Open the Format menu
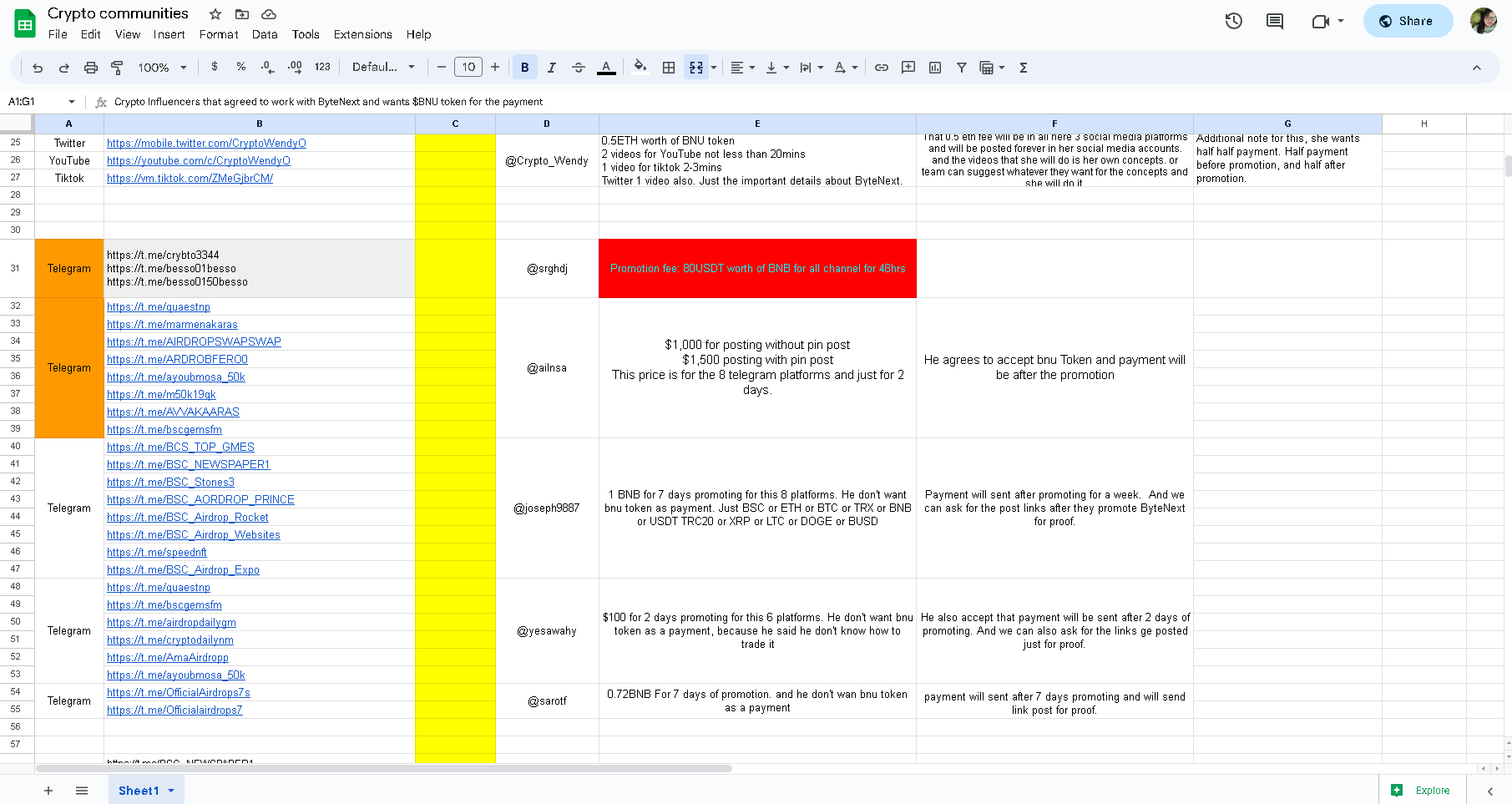This screenshot has width=1512, height=804. click(219, 34)
